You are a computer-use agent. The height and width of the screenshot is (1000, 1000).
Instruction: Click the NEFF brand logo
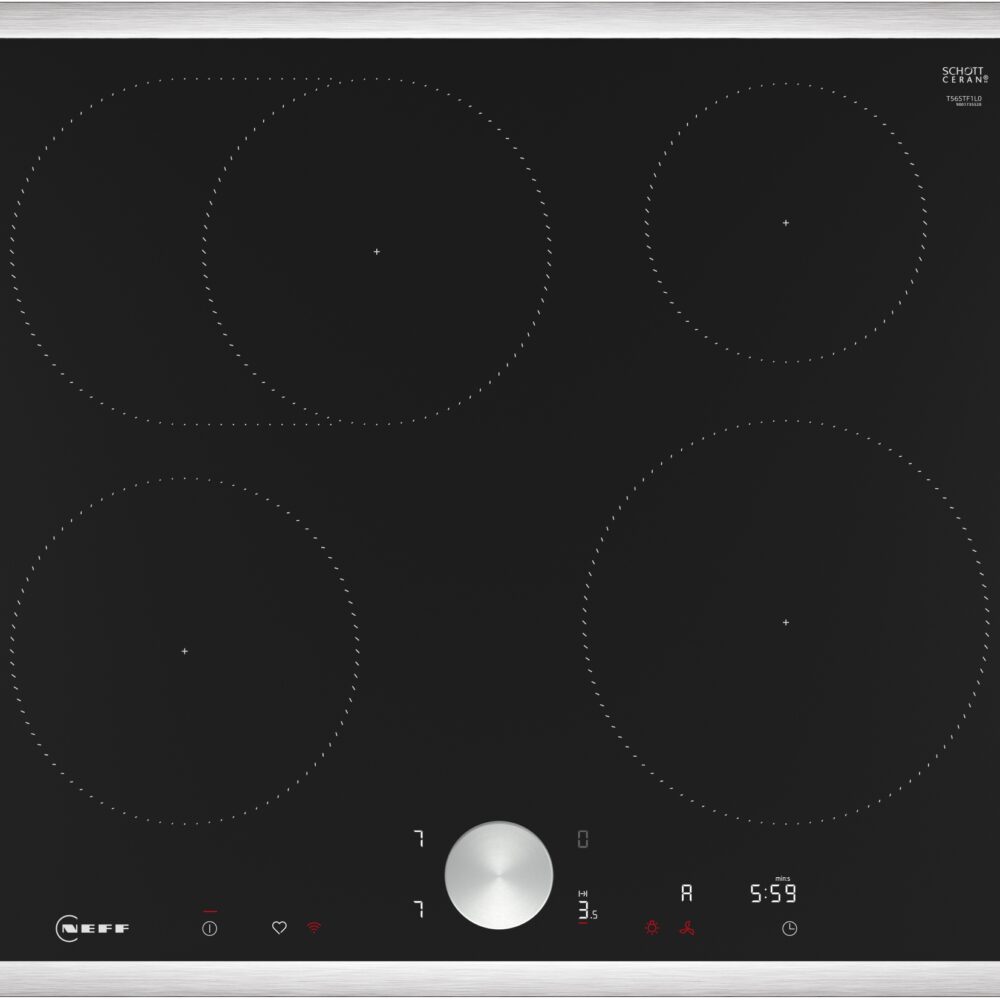click(92, 929)
